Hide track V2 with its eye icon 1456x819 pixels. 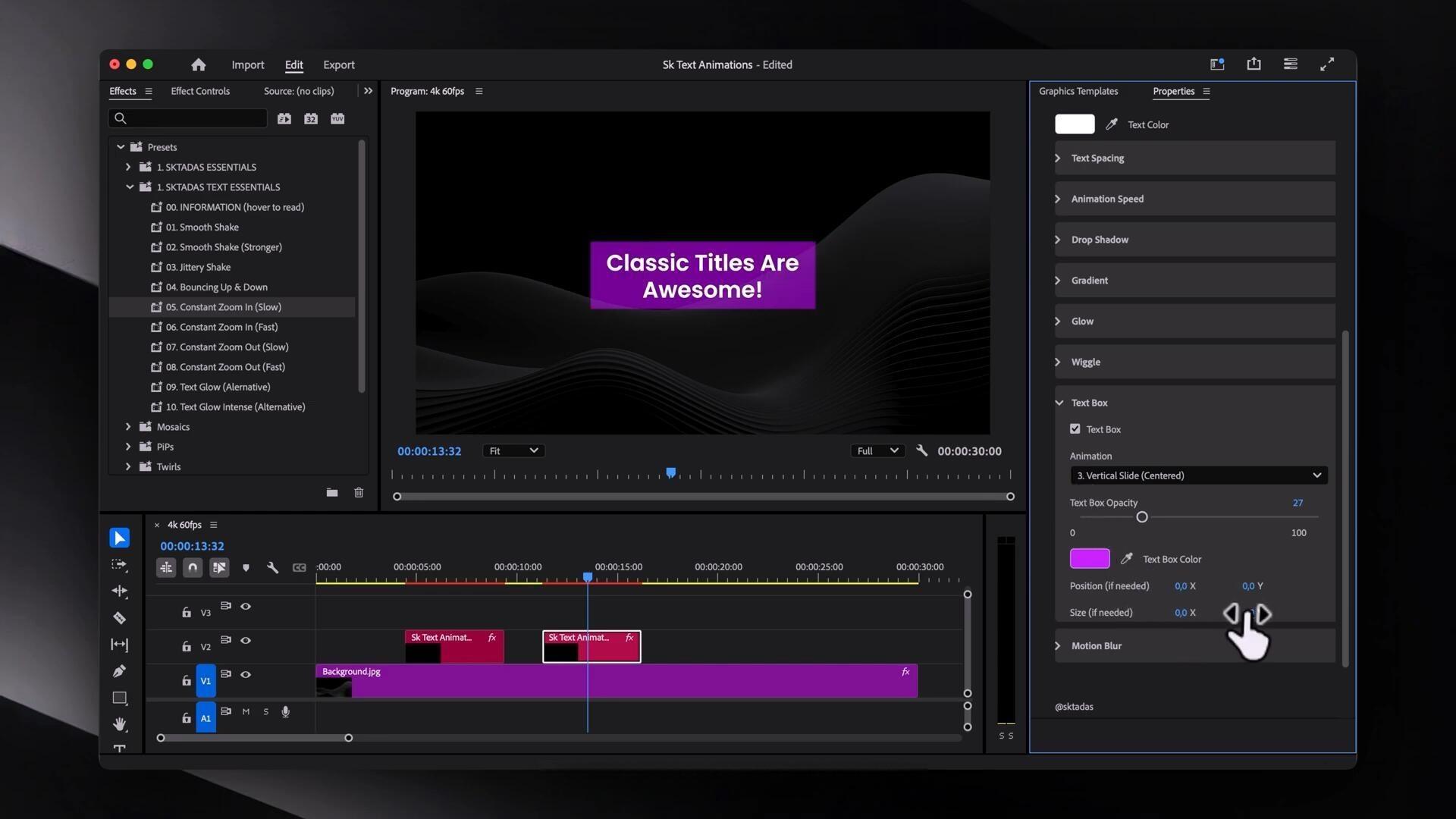246,641
